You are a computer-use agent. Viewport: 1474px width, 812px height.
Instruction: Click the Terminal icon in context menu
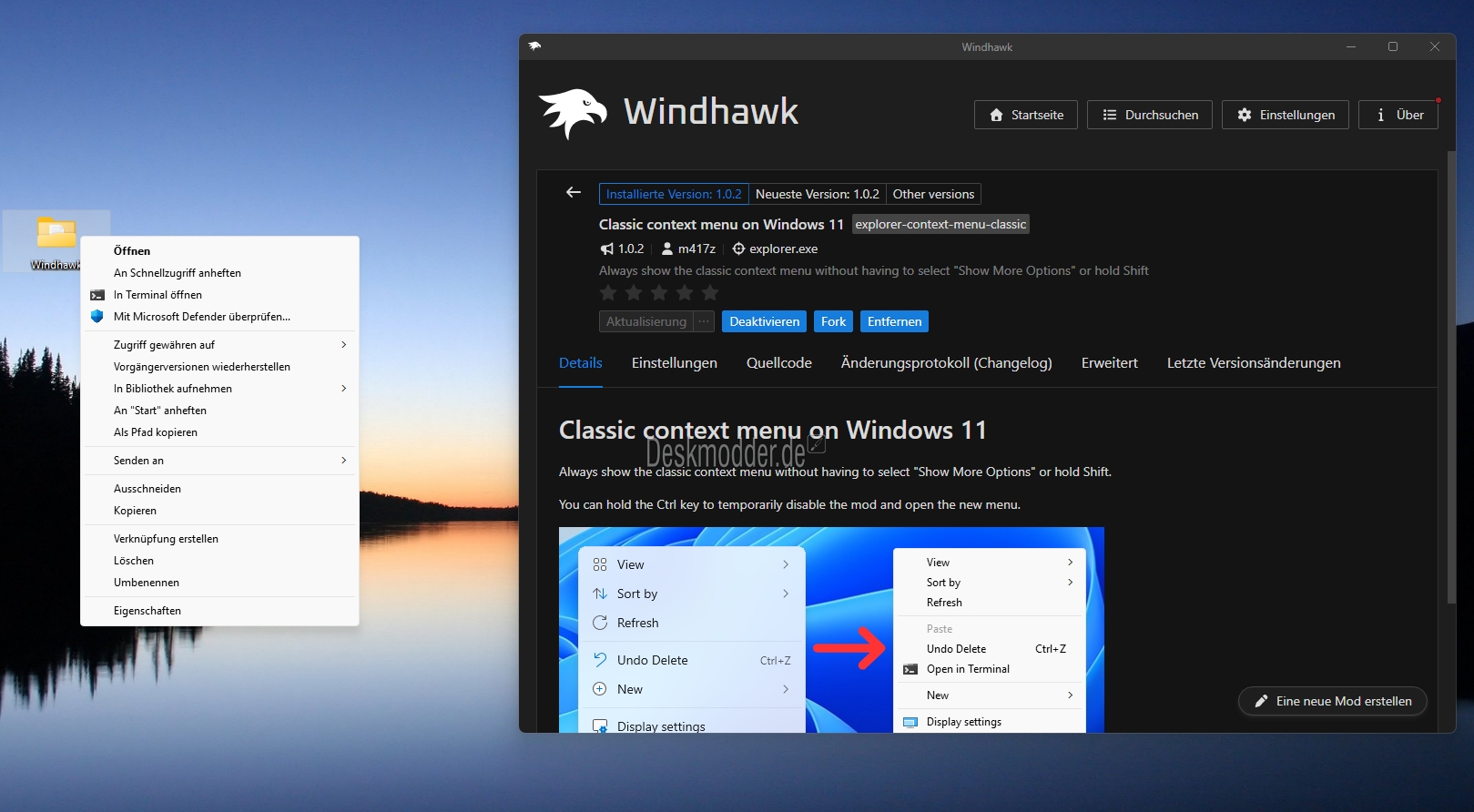[x=97, y=295]
